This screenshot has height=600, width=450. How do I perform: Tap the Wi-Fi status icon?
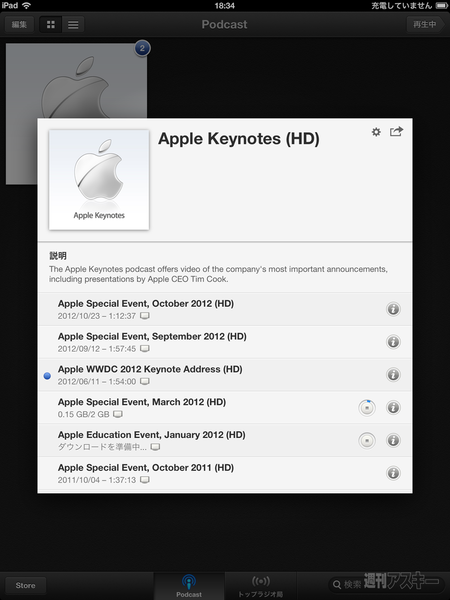[x=26, y=5]
